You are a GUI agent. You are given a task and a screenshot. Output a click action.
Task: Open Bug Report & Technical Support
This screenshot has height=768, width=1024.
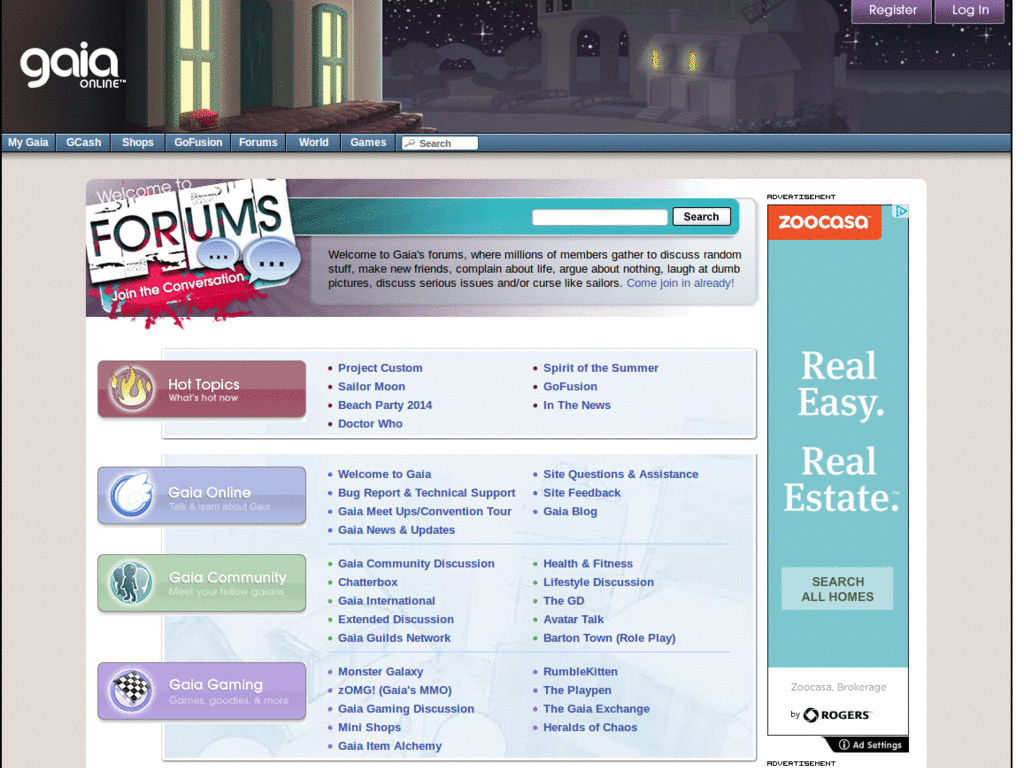click(x=426, y=493)
